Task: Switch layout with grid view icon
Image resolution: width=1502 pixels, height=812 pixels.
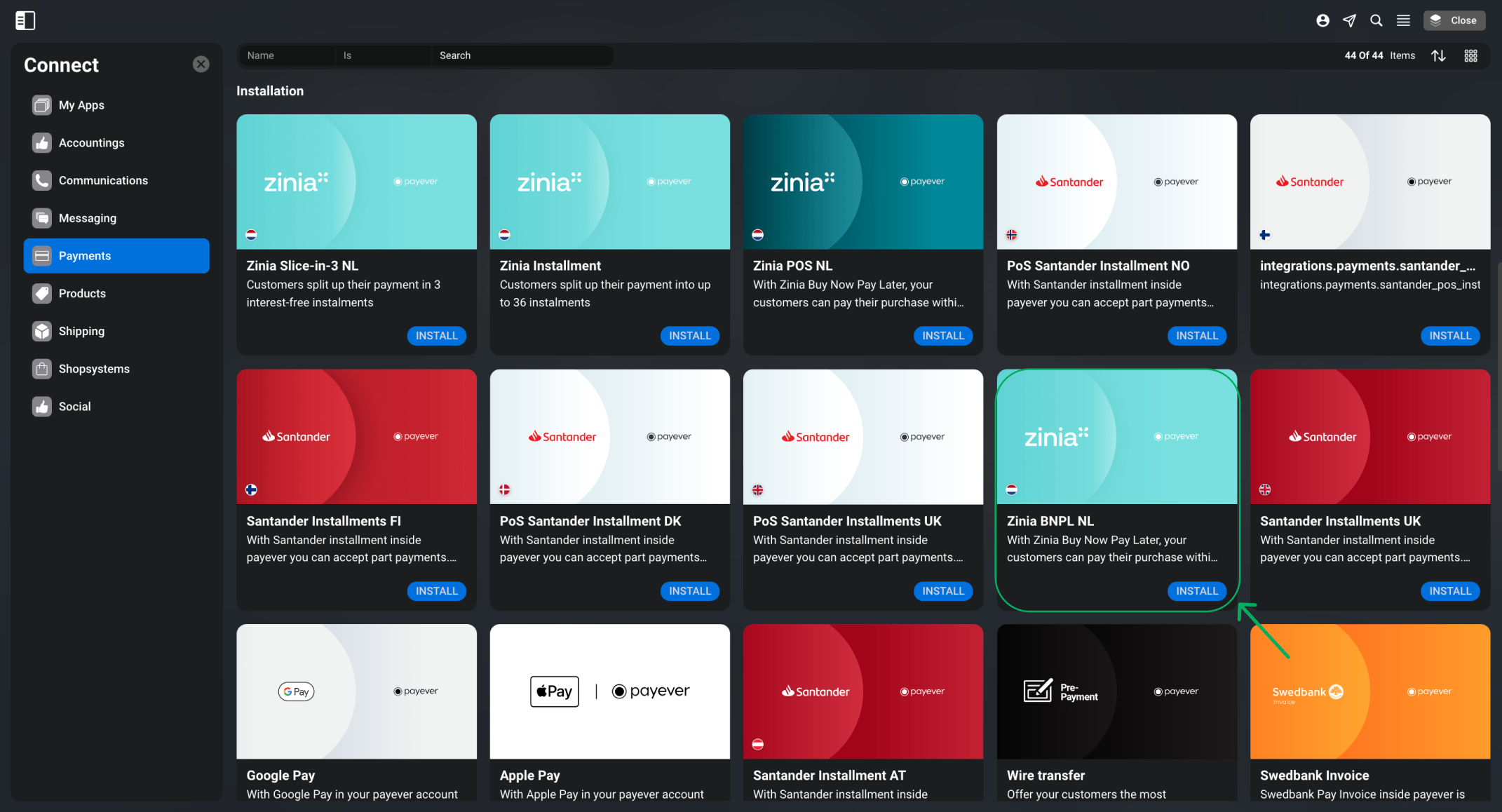Action: (x=1471, y=55)
